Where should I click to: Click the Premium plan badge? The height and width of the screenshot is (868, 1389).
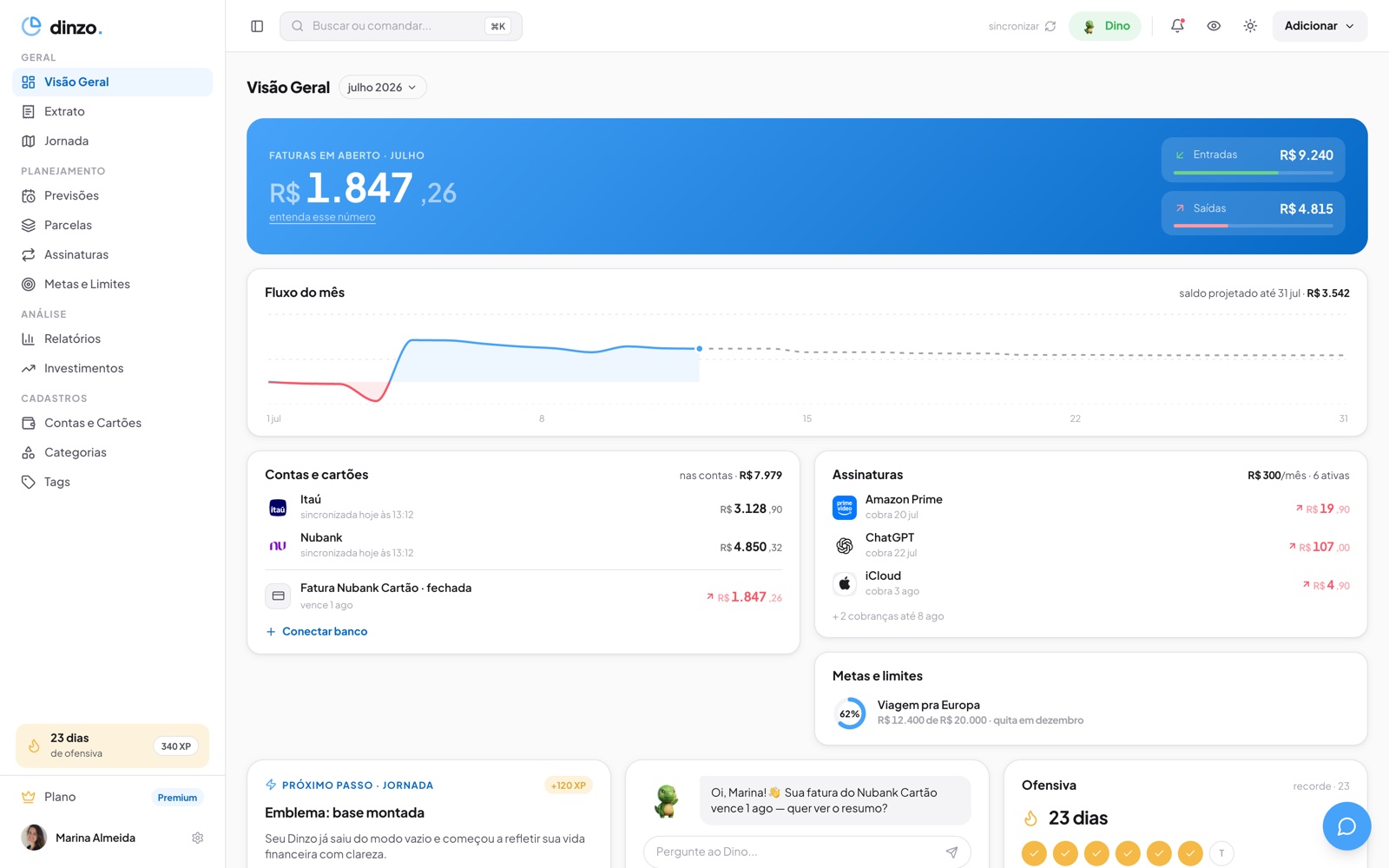click(x=177, y=797)
